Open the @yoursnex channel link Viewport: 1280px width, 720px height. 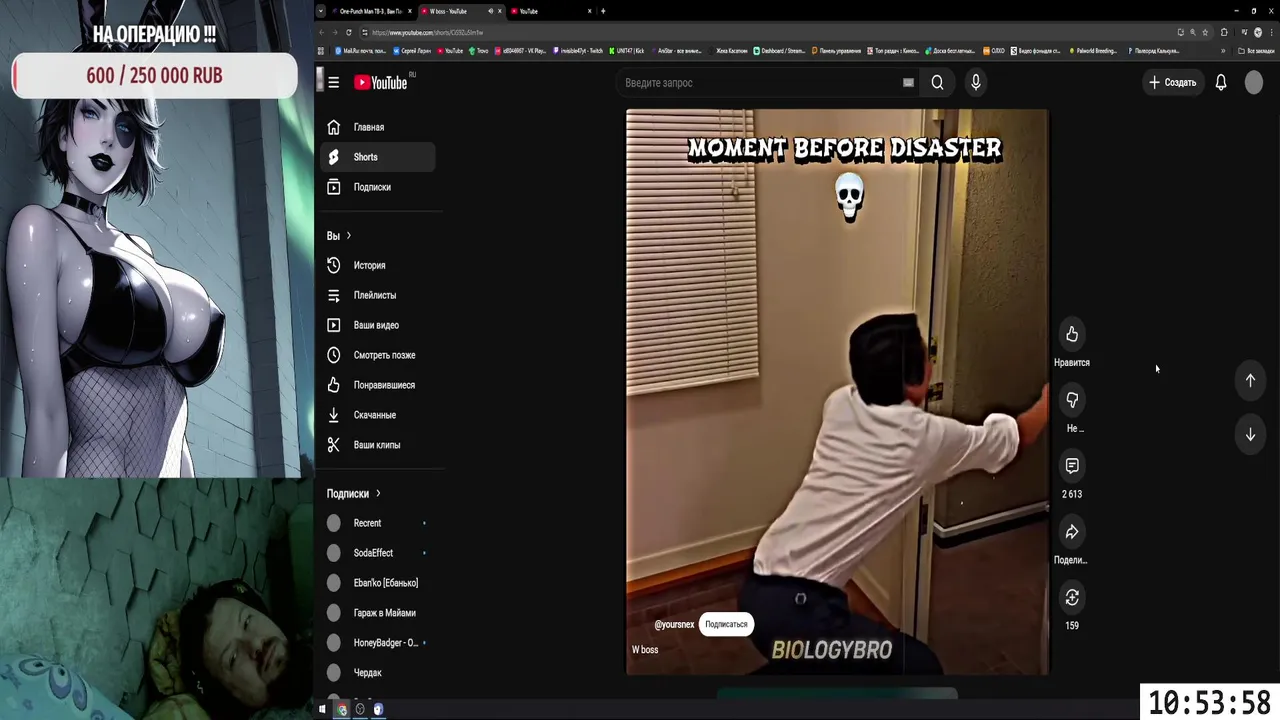coord(674,625)
